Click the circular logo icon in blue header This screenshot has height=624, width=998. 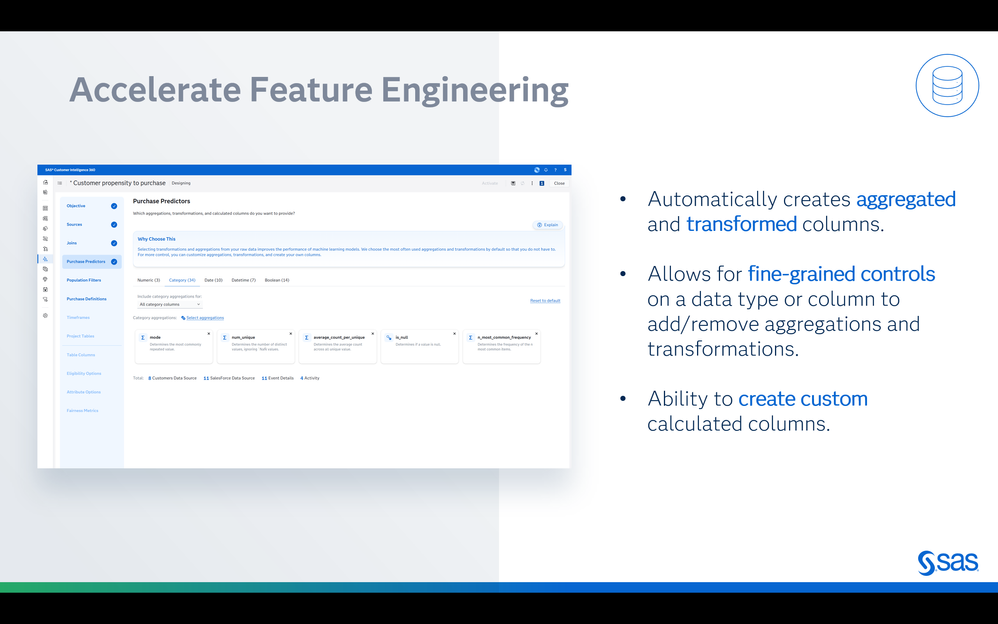click(537, 170)
